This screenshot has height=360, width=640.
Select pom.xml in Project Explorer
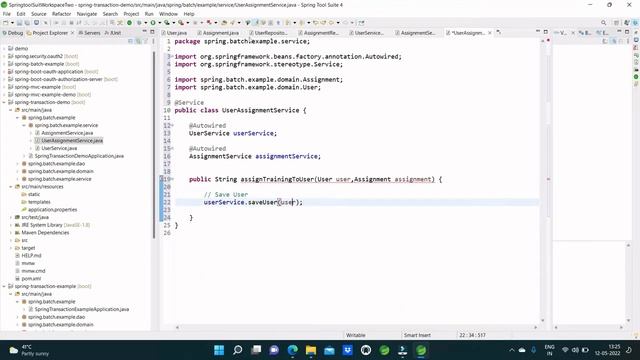31,279
